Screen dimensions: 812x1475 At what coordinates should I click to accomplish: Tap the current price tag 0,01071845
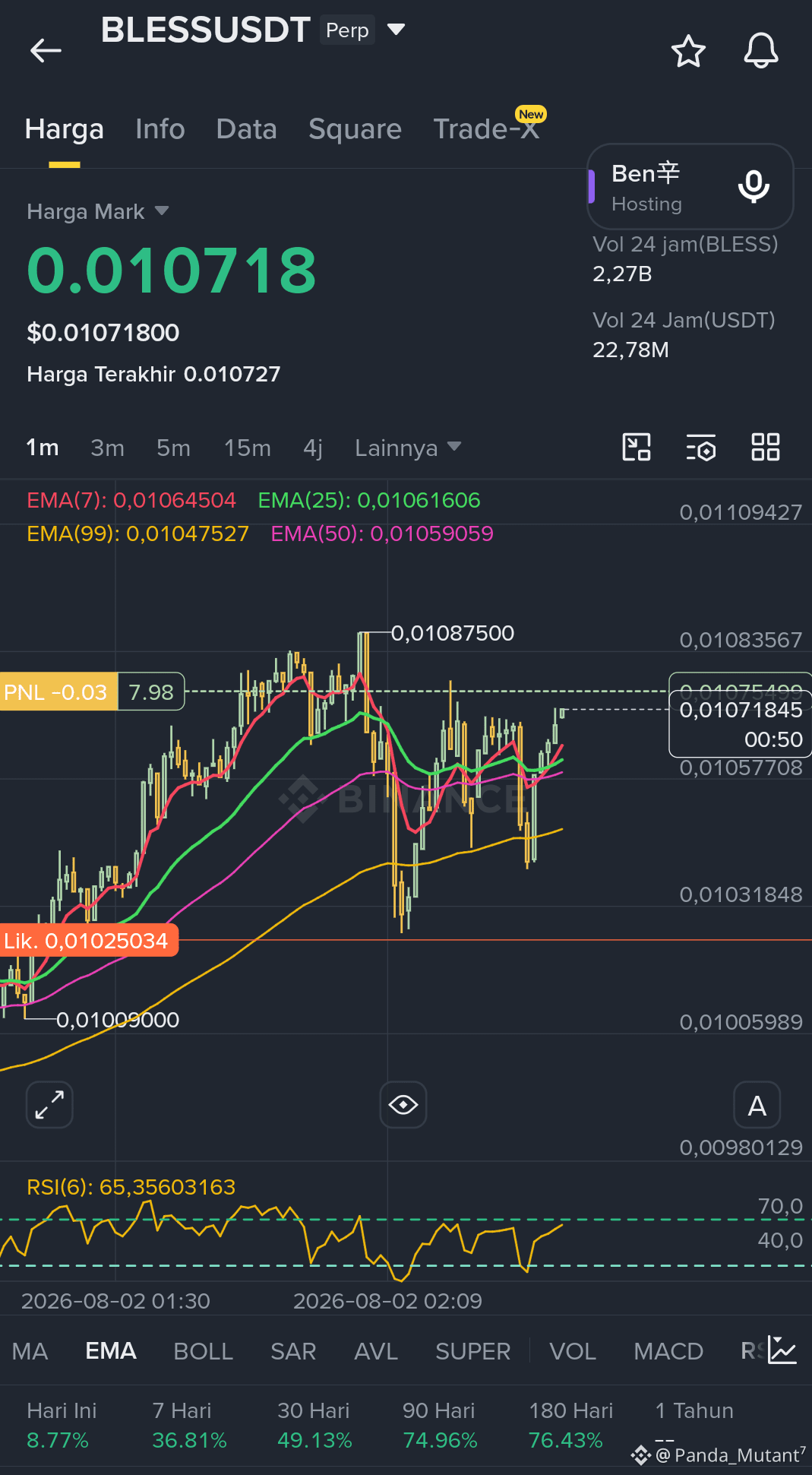coord(740,724)
